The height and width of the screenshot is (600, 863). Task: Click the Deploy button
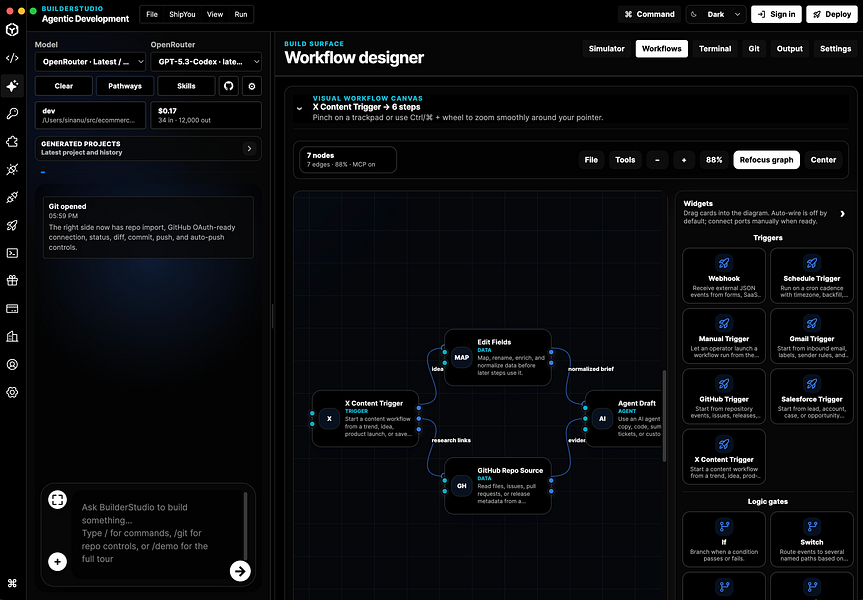[x=832, y=14]
